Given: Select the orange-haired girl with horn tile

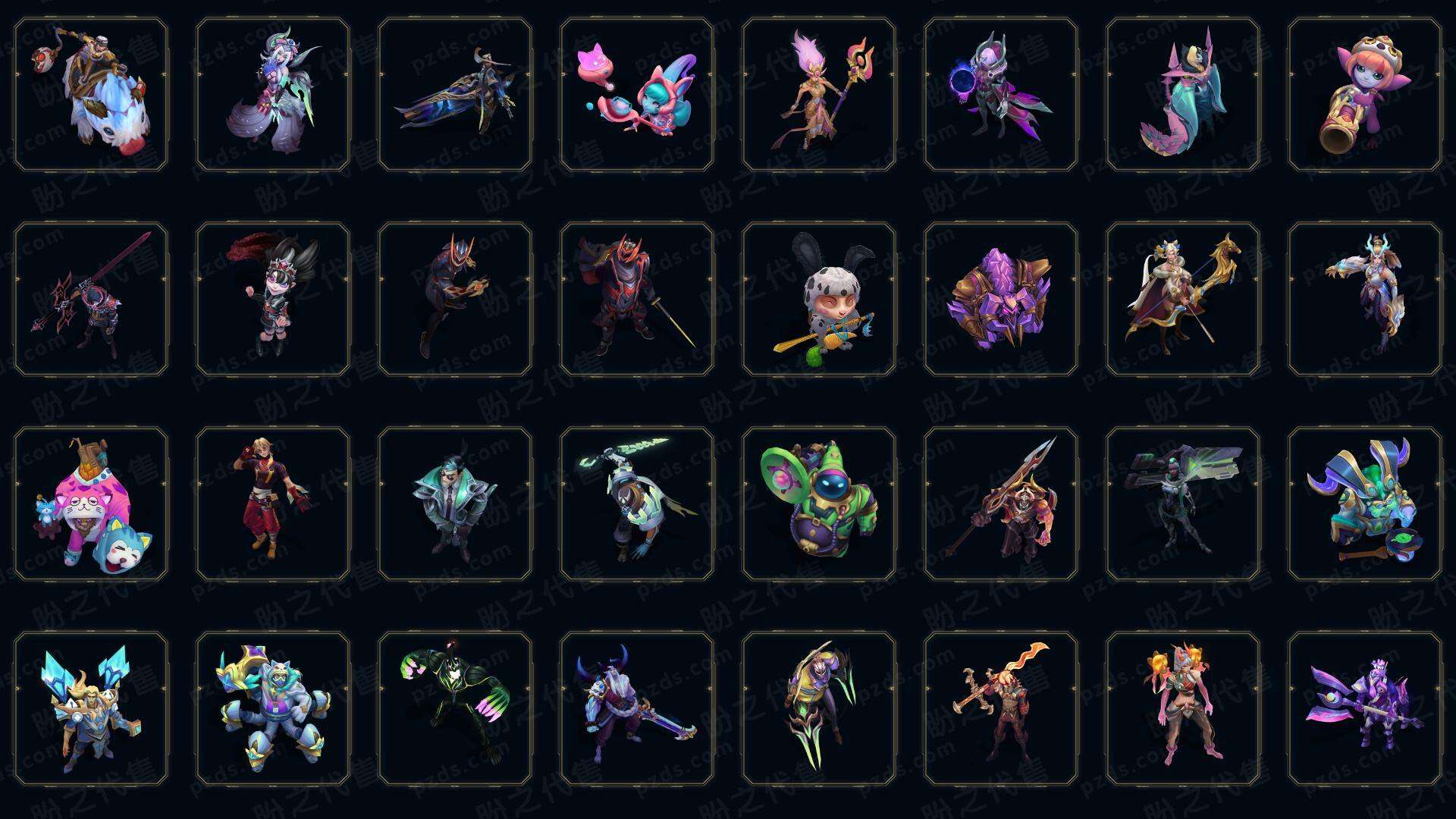Looking at the screenshot, I should (x=1365, y=95).
